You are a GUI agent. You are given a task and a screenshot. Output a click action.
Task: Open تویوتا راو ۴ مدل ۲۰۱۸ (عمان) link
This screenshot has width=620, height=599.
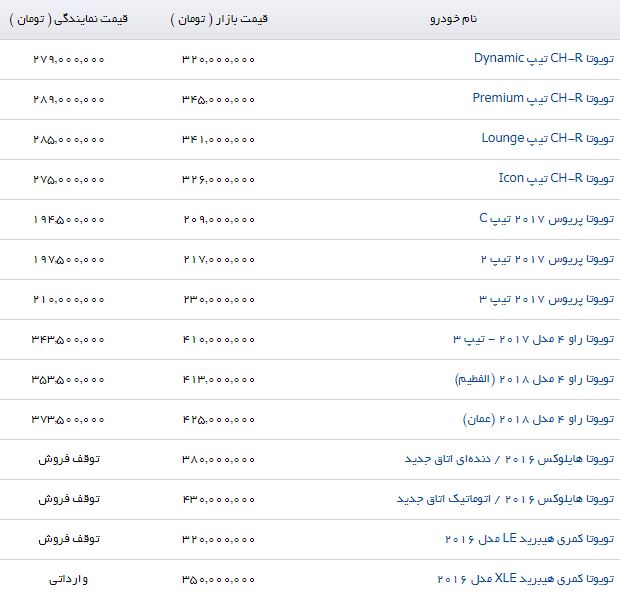tap(538, 419)
